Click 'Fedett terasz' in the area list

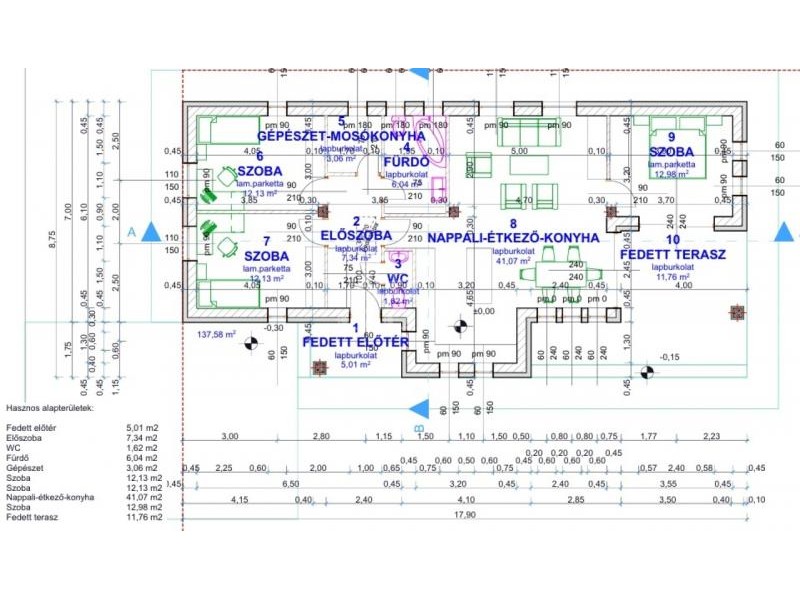coord(32,517)
